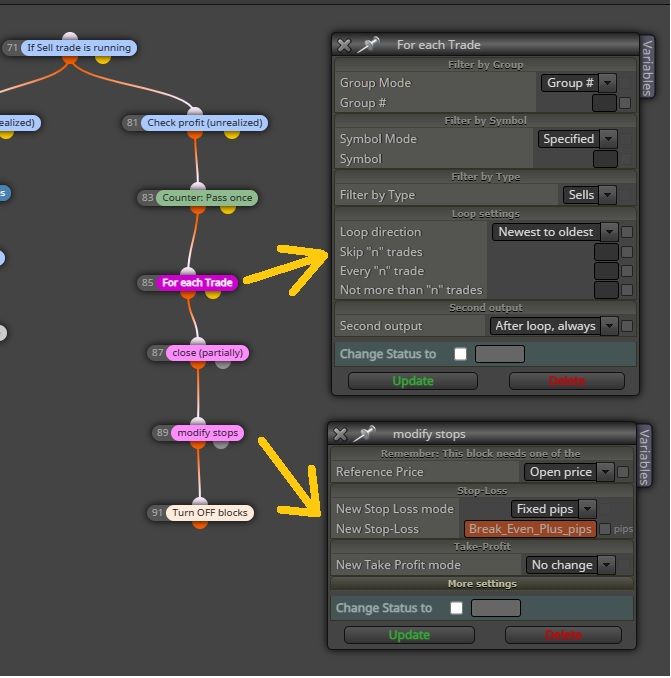Screen dimensions: 671x678
Task: Open the Group Mode dropdown
Action: [579, 83]
